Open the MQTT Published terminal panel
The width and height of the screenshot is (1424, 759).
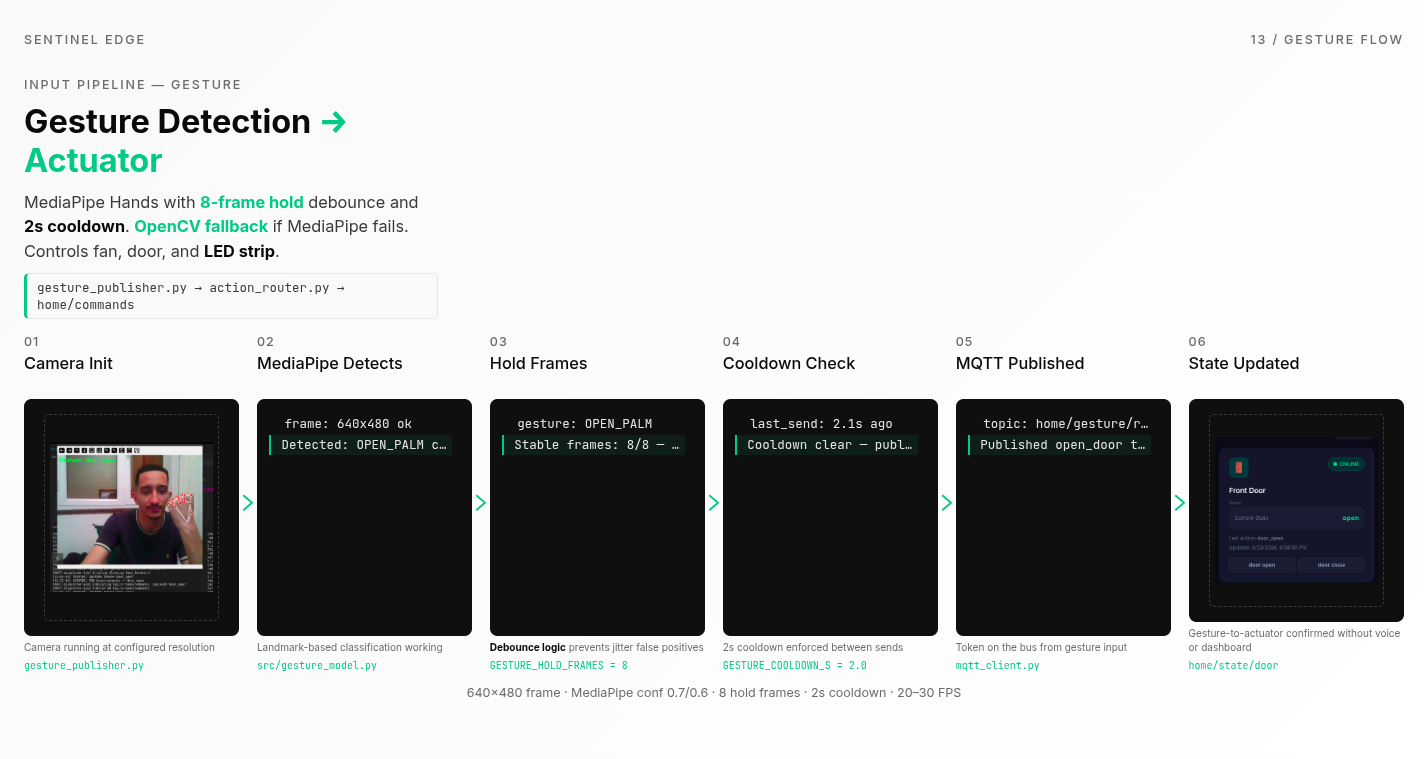click(x=1063, y=517)
